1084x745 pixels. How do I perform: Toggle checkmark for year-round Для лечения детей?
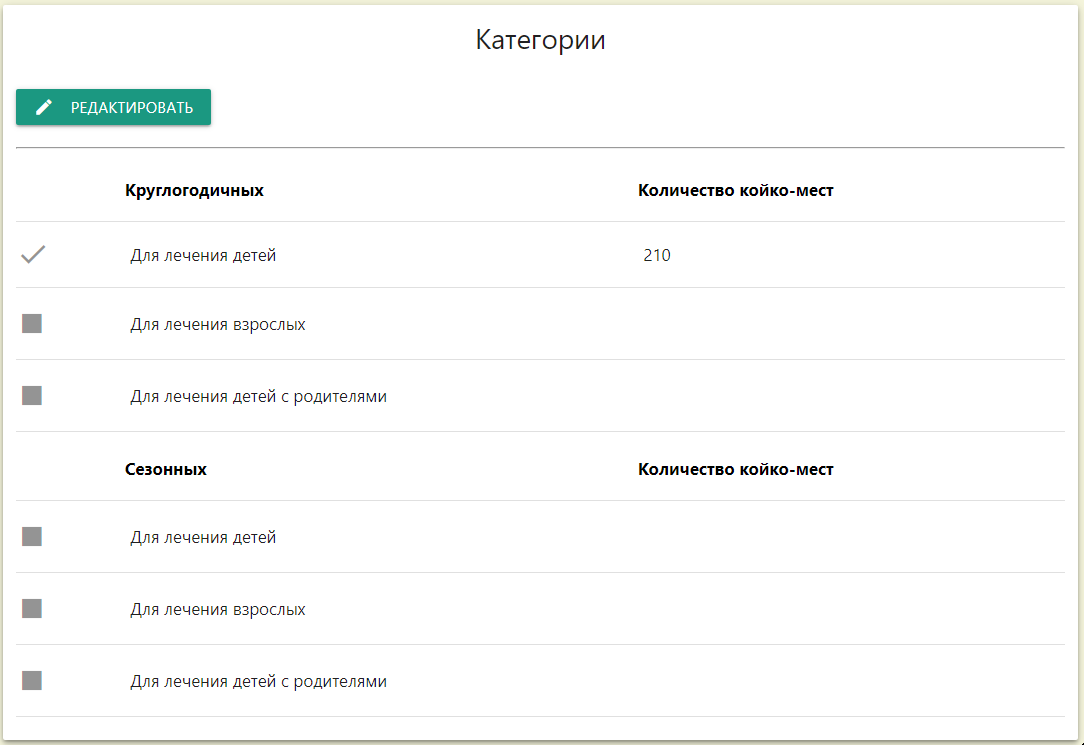click(33, 254)
